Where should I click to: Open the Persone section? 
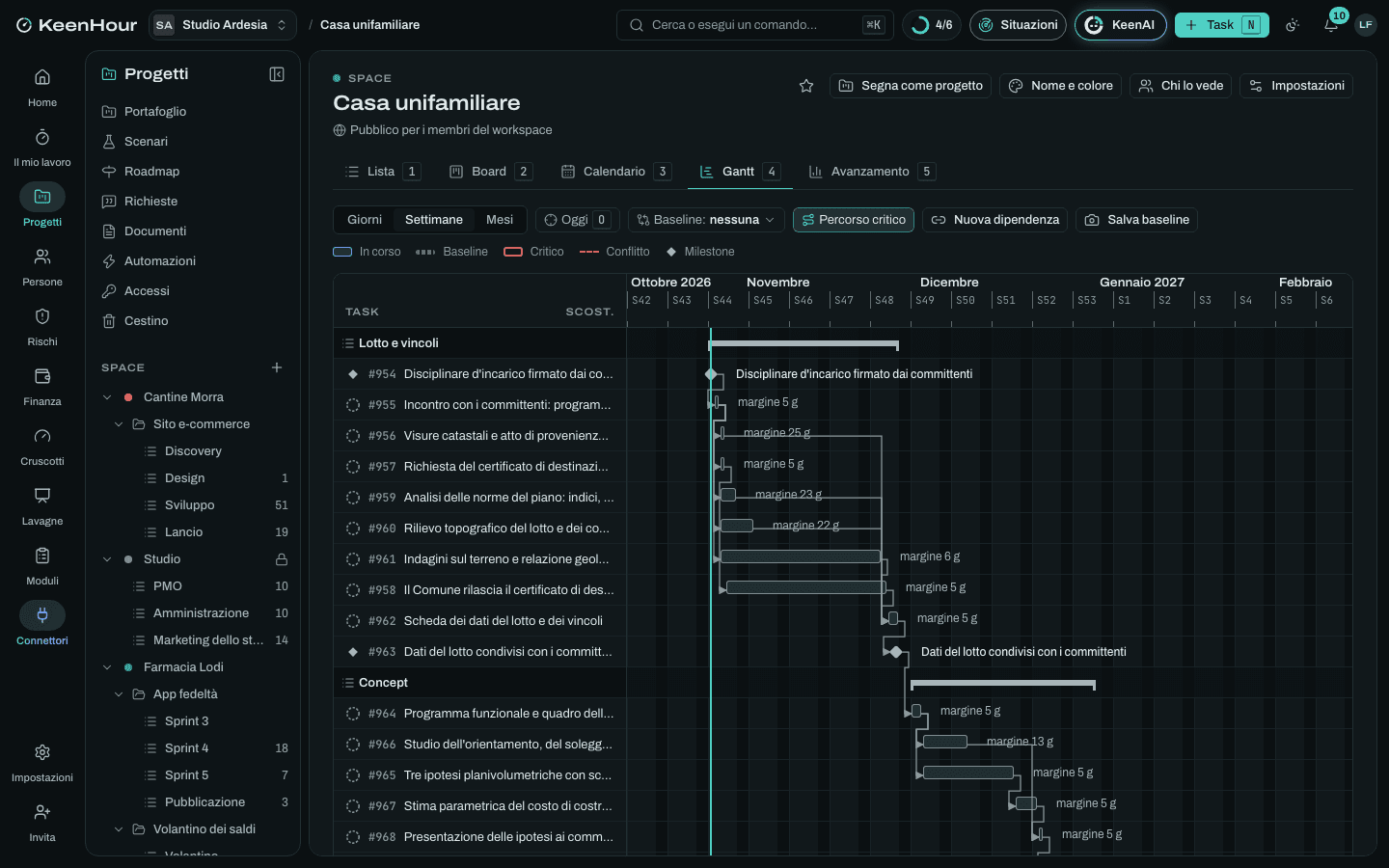coord(42,266)
